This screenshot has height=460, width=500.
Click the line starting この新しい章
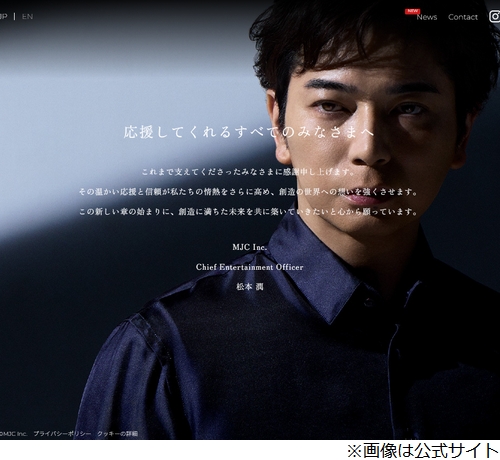coord(248,212)
